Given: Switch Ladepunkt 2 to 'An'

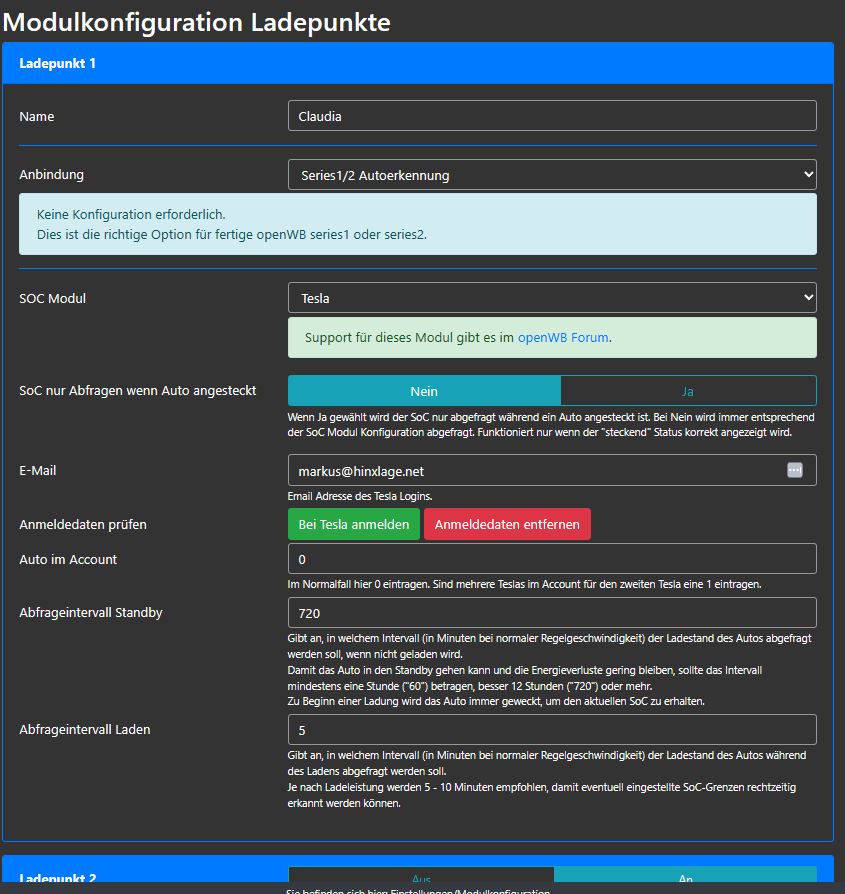Looking at the screenshot, I should click(685, 878).
